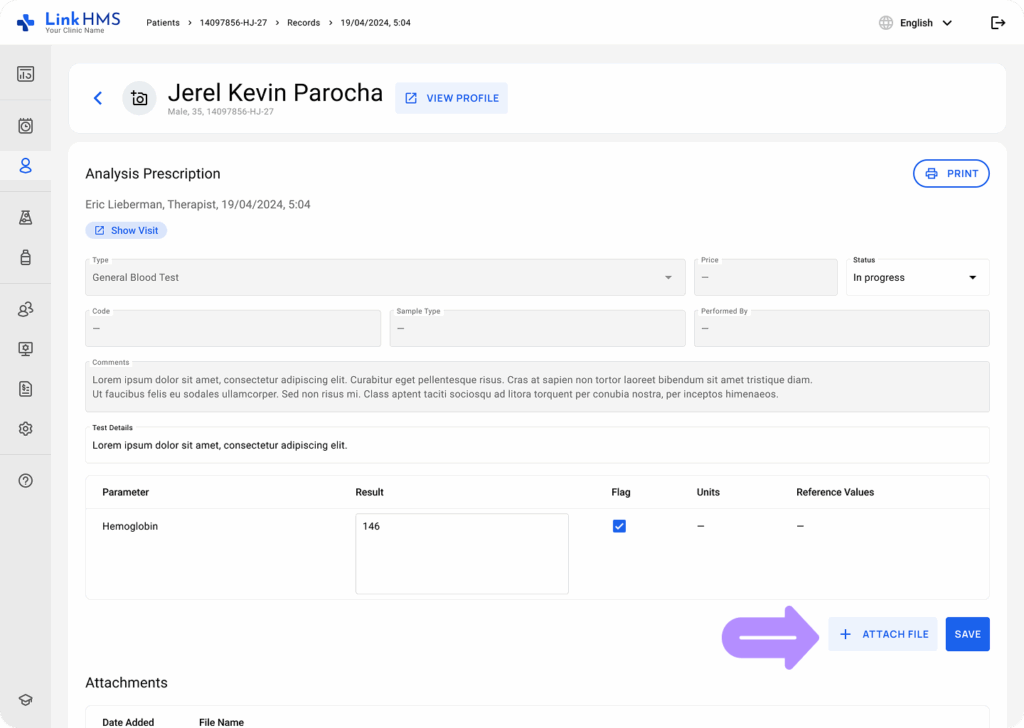This screenshot has width=1024, height=728.
Task: Print the analysis prescription
Action: point(951,174)
